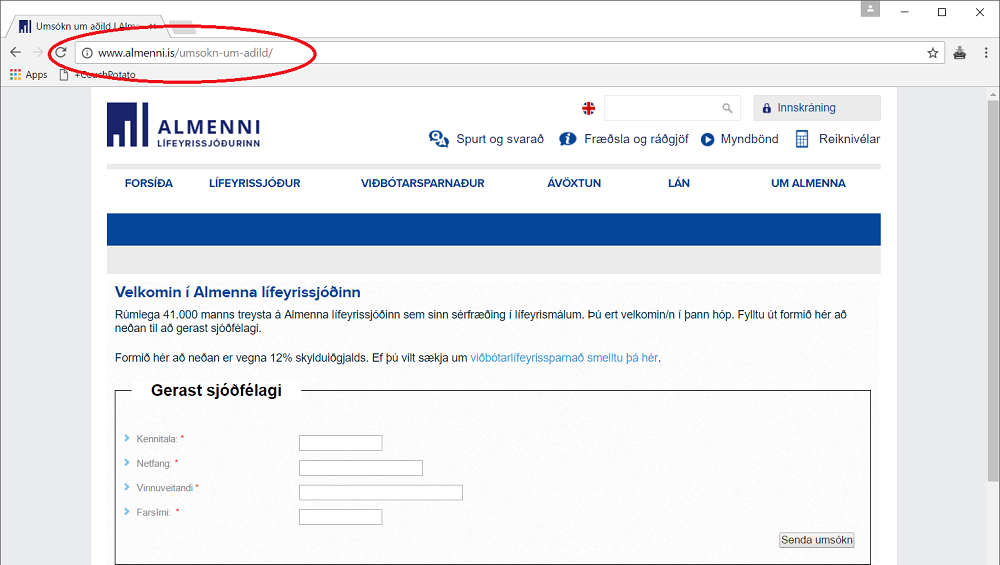This screenshot has width=1000, height=565.
Task: Click the Reiknivélar calculator icon
Action: (802, 139)
